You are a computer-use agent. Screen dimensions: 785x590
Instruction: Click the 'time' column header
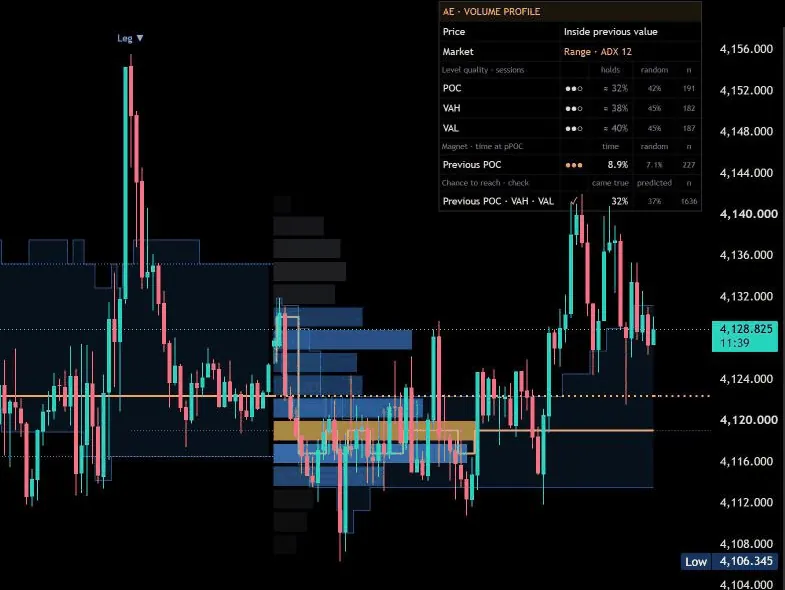[610, 147]
